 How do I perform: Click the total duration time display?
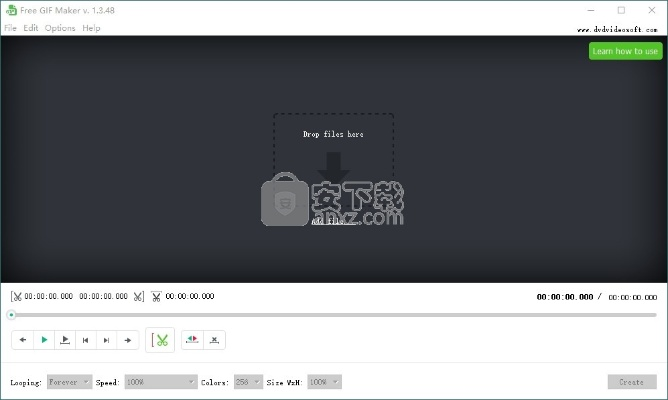633,297
